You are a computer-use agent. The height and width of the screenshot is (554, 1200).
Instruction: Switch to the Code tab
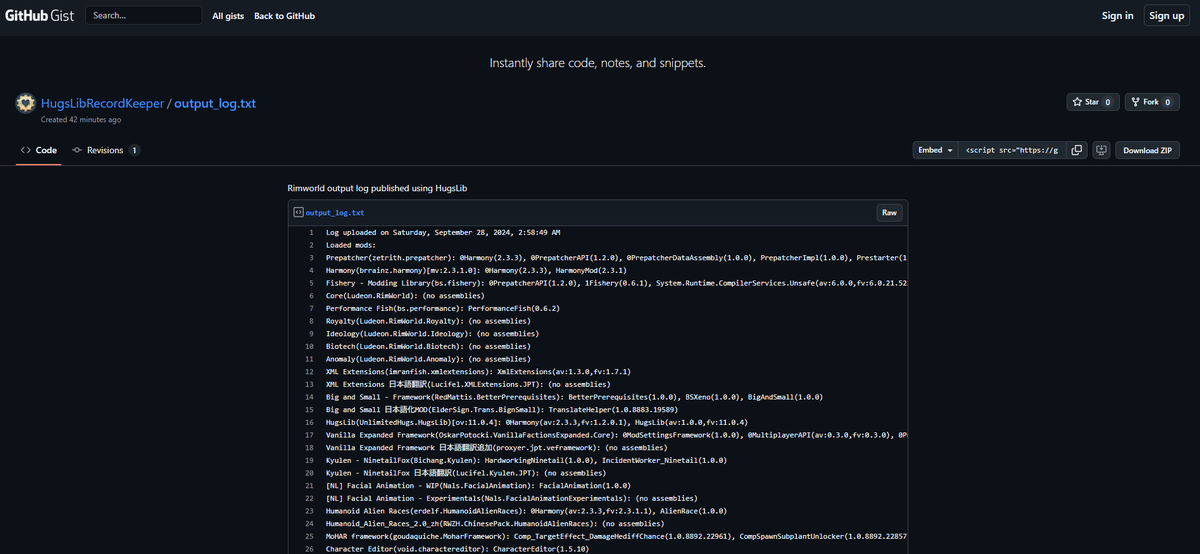coord(39,150)
